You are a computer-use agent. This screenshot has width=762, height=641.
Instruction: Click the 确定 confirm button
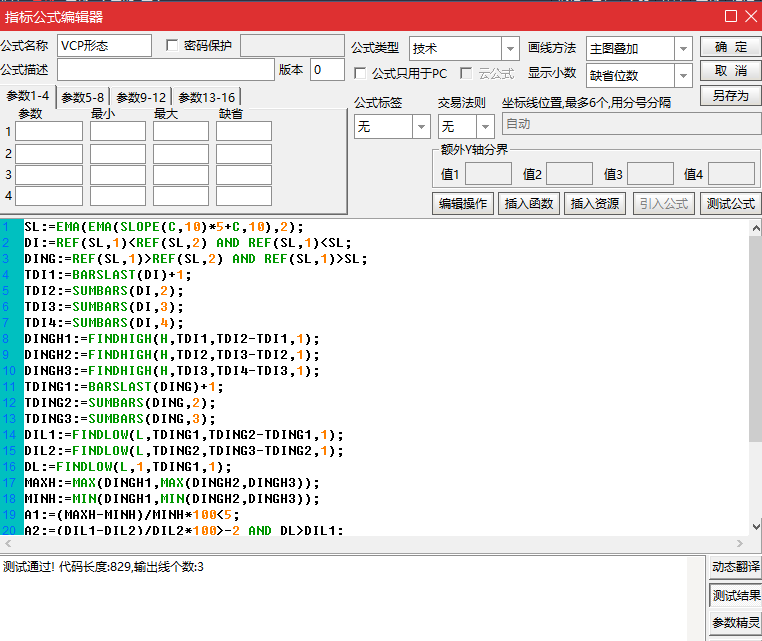point(730,47)
